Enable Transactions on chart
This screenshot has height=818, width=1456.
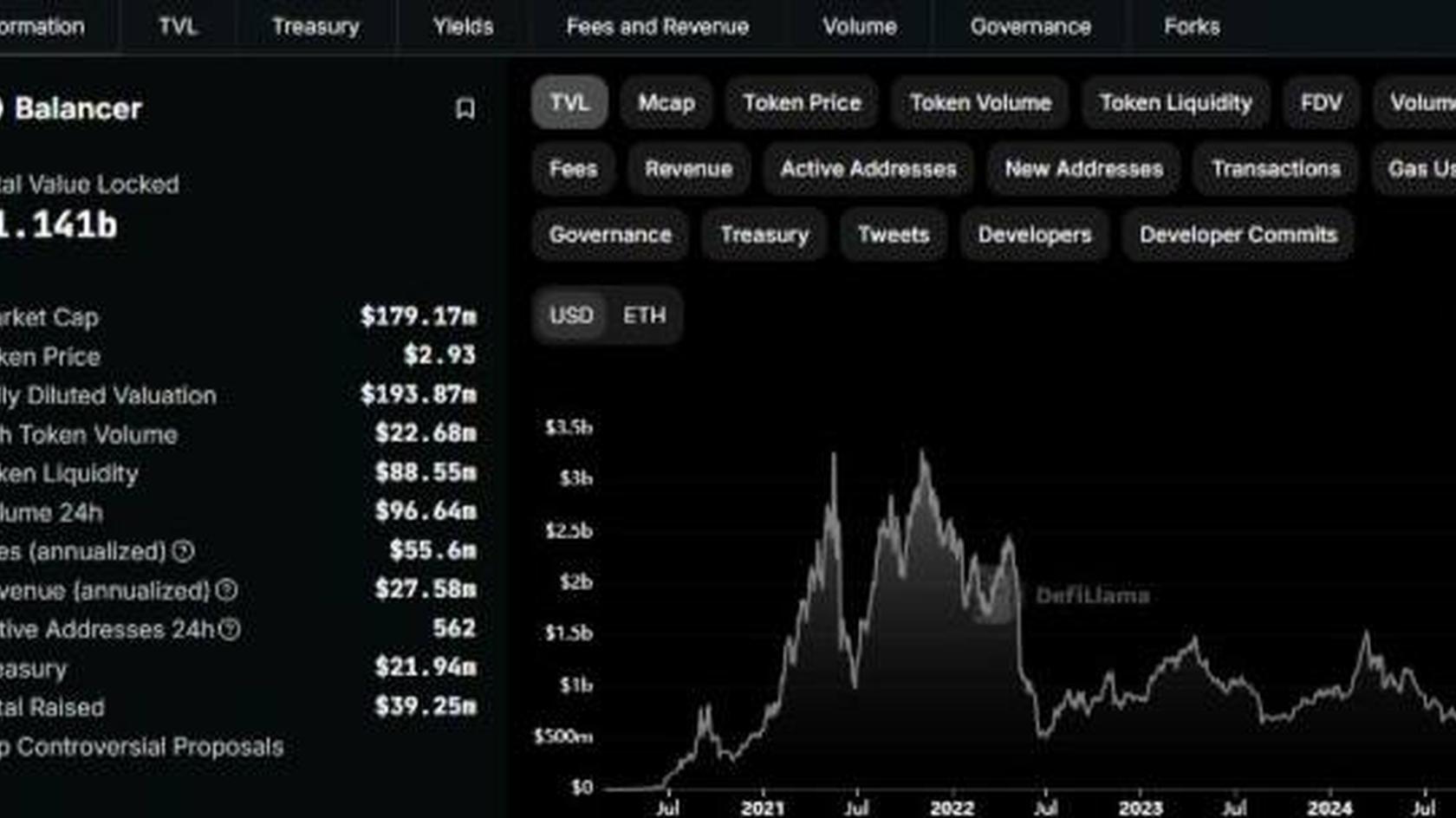[x=1276, y=169]
